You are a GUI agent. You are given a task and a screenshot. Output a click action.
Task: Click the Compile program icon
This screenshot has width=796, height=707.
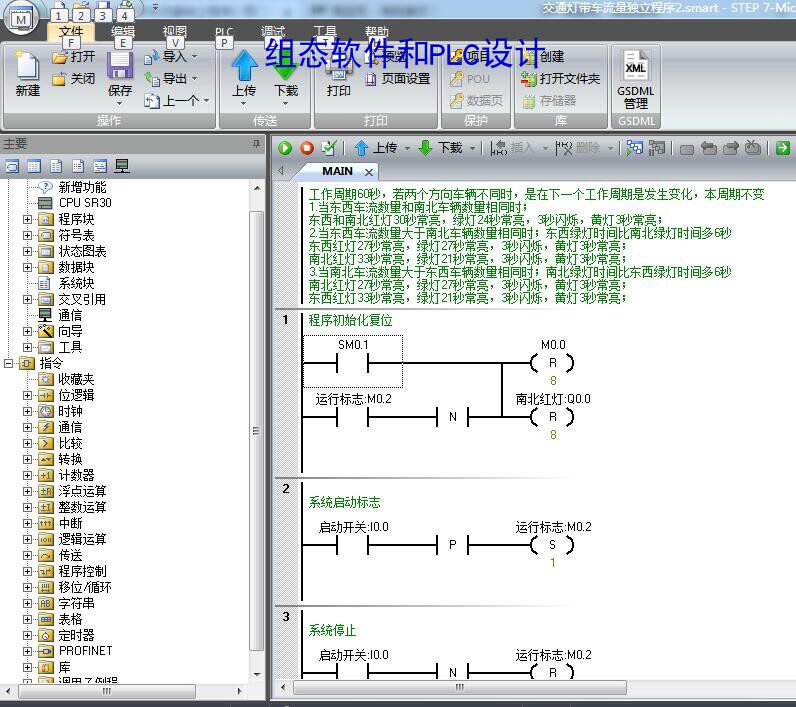click(x=329, y=148)
